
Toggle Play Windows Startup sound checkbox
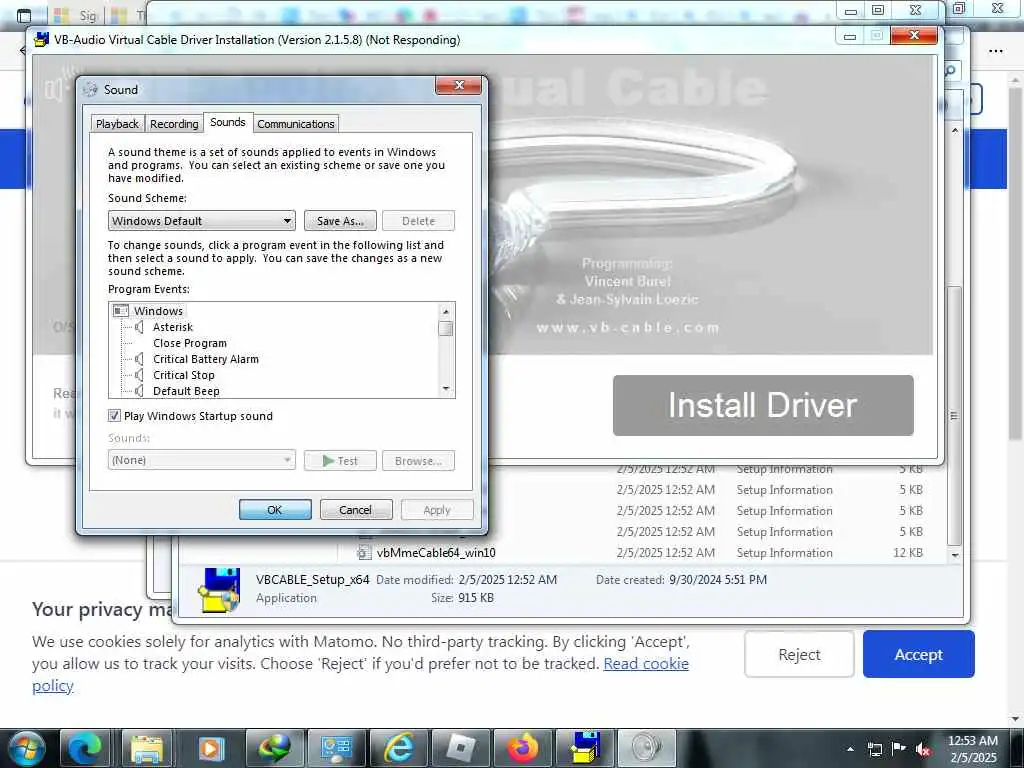point(114,416)
